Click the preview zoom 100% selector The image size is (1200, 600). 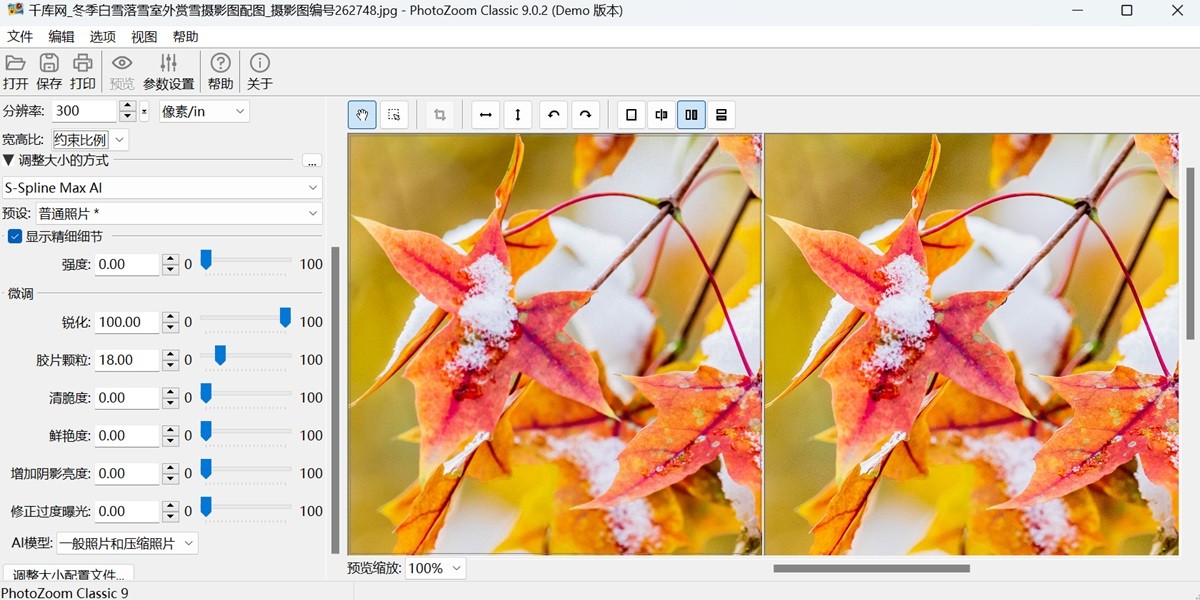coord(434,568)
